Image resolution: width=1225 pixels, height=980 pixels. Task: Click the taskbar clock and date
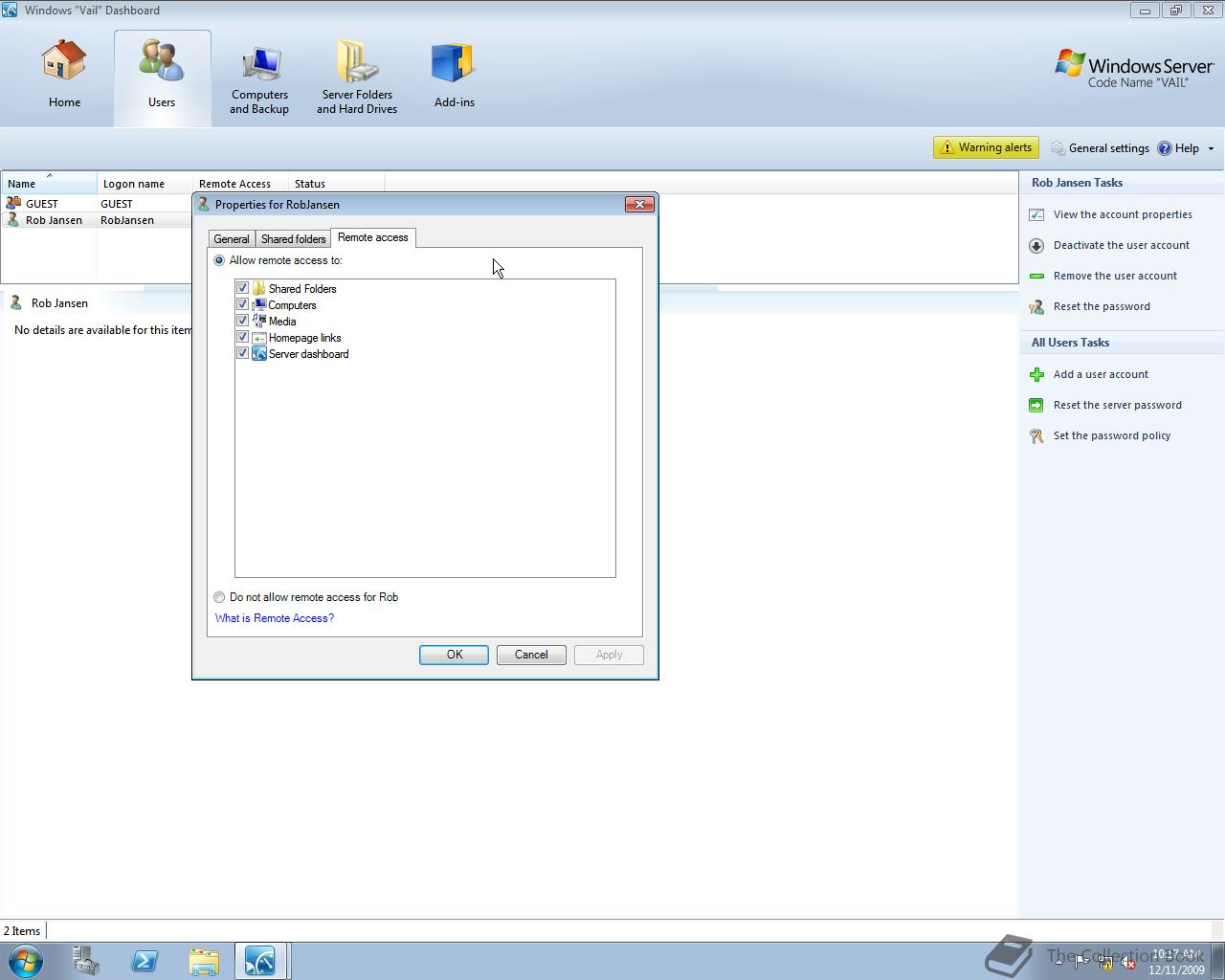1176,962
